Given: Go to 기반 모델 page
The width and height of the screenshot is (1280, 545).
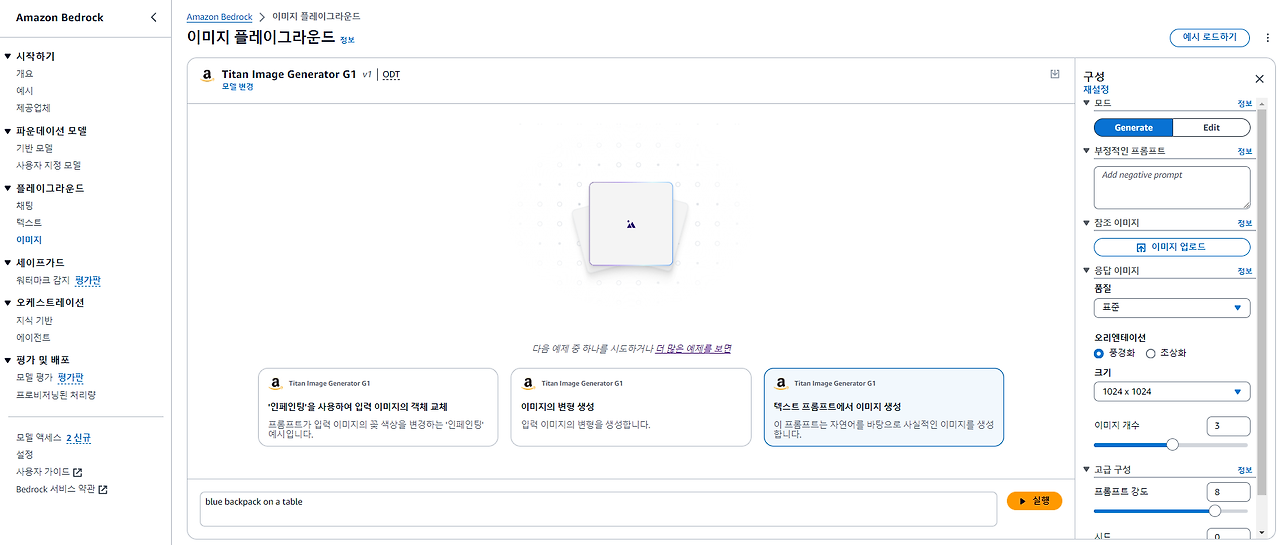Looking at the screenshot, I should (34, 148).
